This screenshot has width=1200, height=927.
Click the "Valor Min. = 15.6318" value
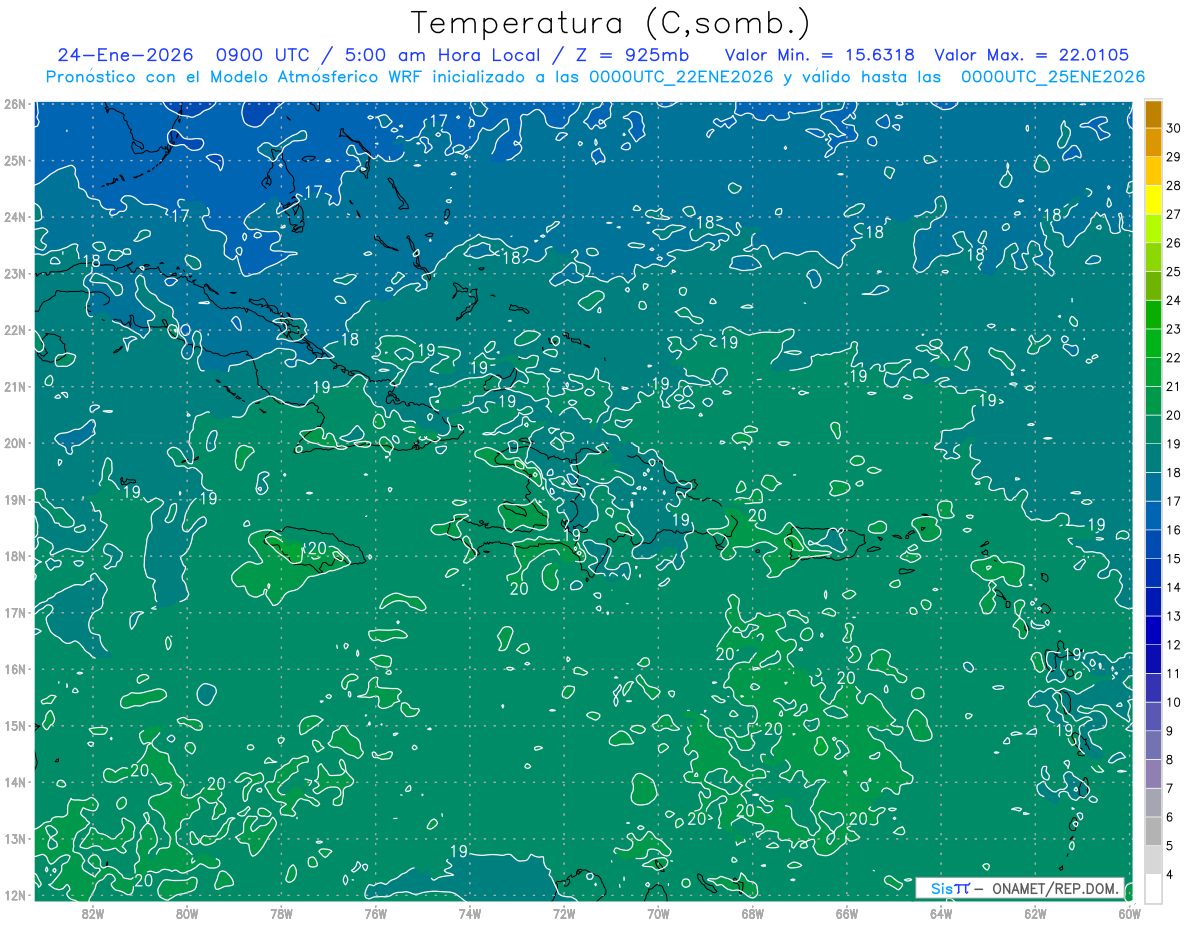pos(820,55)
